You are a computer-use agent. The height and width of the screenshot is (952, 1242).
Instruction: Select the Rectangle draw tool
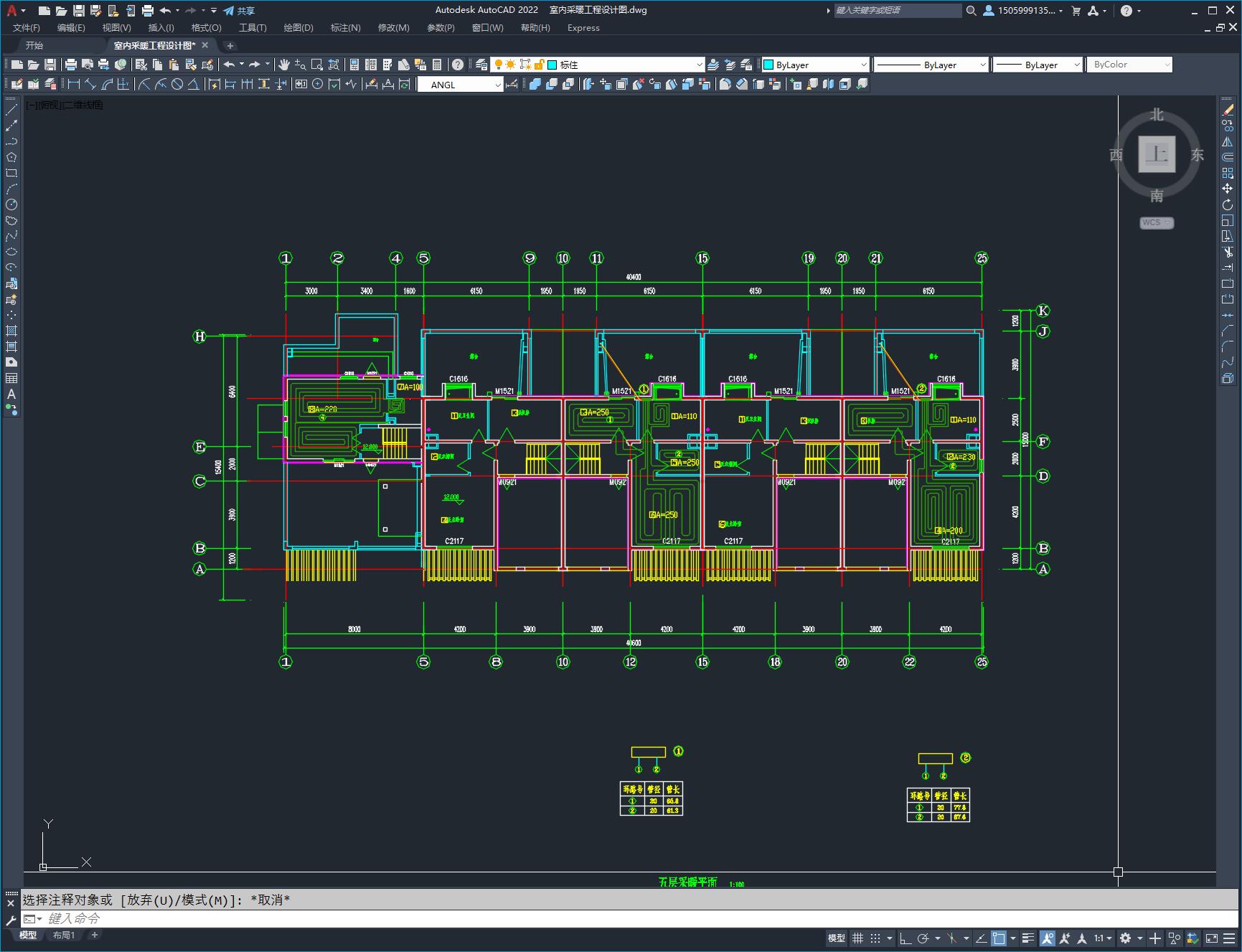(x=11, y=173)
